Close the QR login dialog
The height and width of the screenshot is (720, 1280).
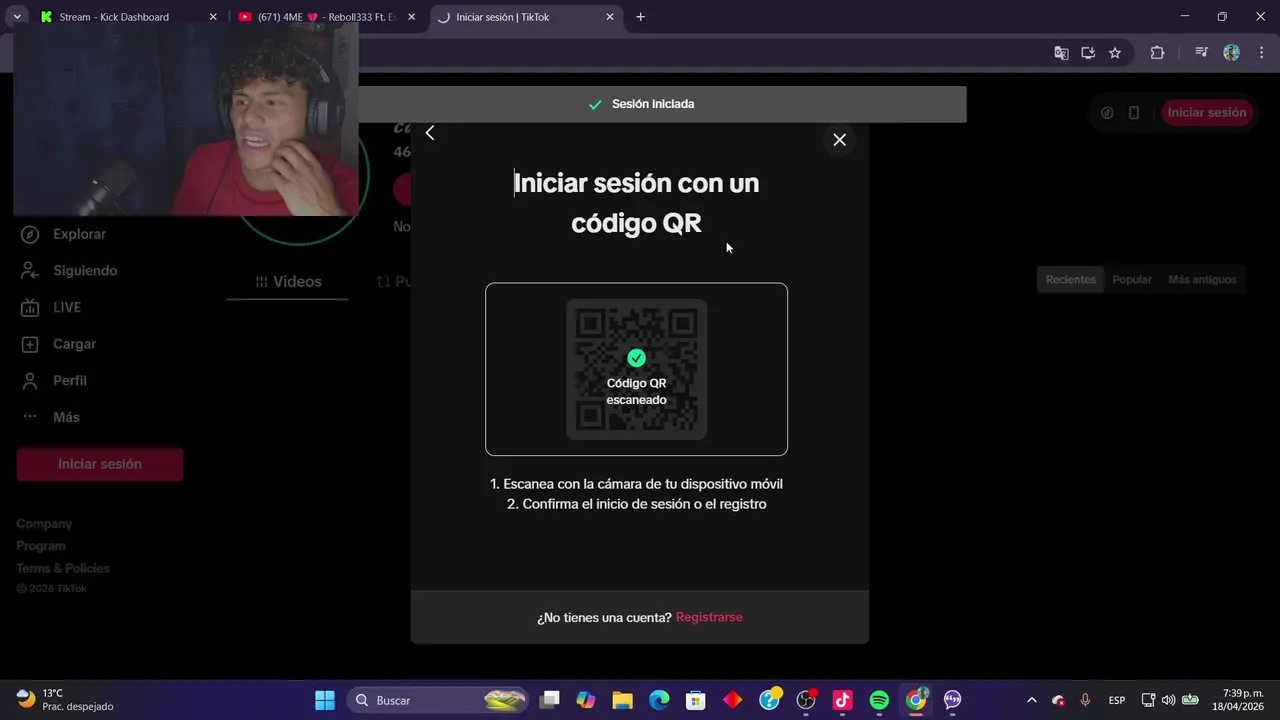click(x=839, y=140)
